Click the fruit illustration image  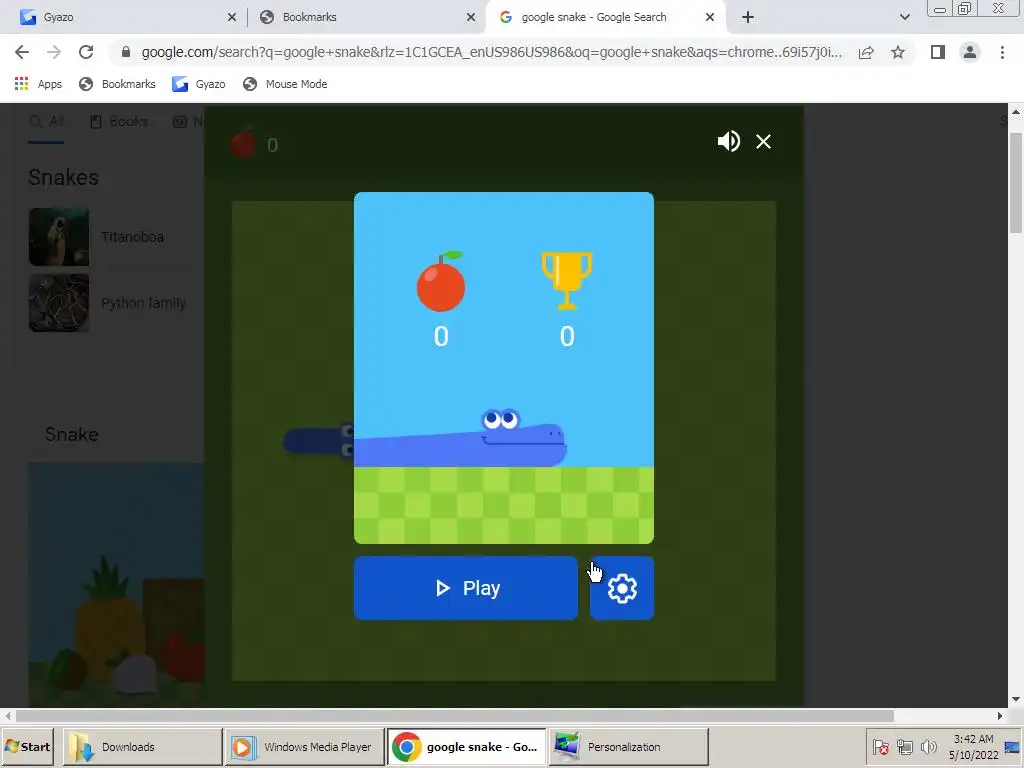coord(116,584)
